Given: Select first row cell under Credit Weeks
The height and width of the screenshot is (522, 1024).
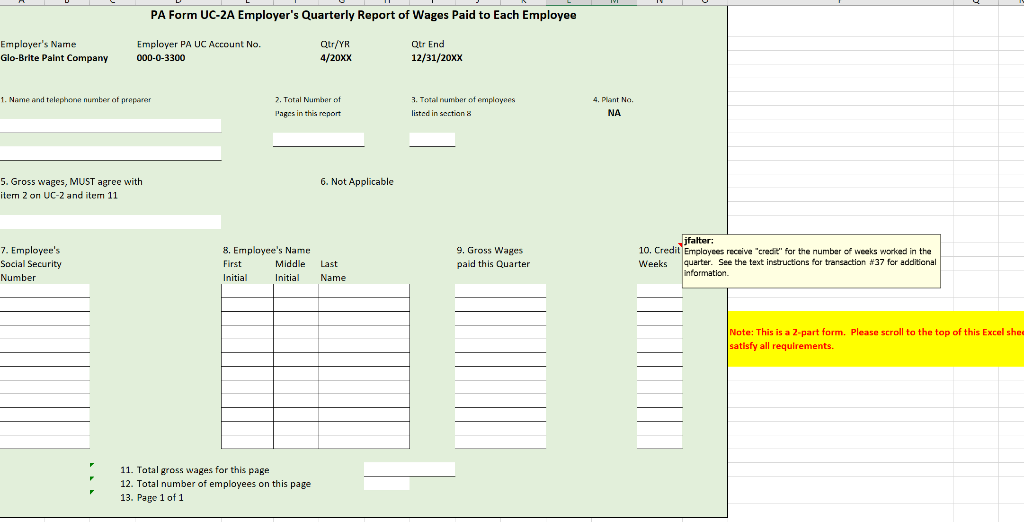Looking at the screenshot, I should pyautogui.click(x=660, y=291).
